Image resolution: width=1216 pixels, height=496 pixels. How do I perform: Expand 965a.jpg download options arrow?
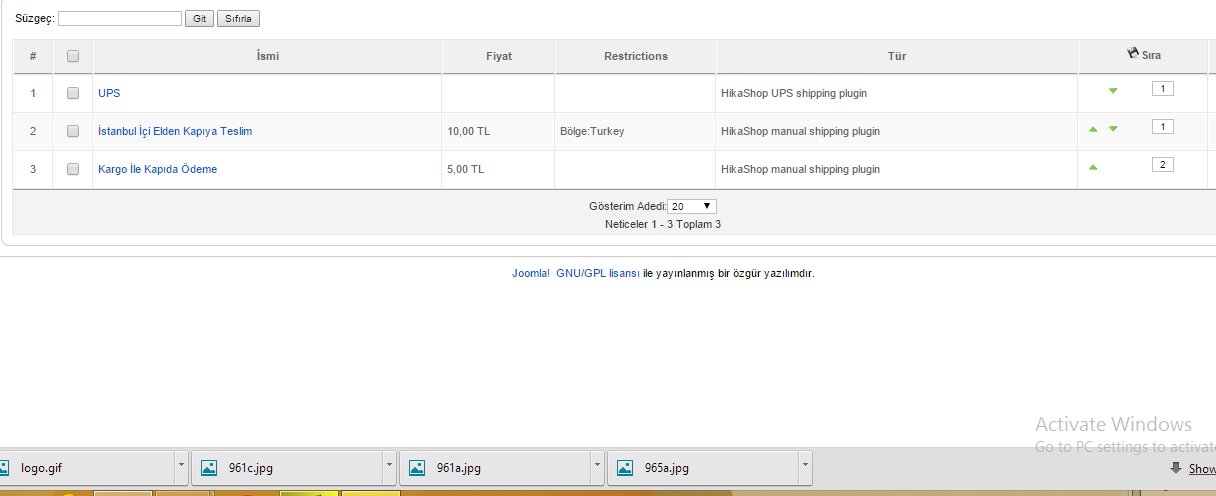(x=805, y=467)
